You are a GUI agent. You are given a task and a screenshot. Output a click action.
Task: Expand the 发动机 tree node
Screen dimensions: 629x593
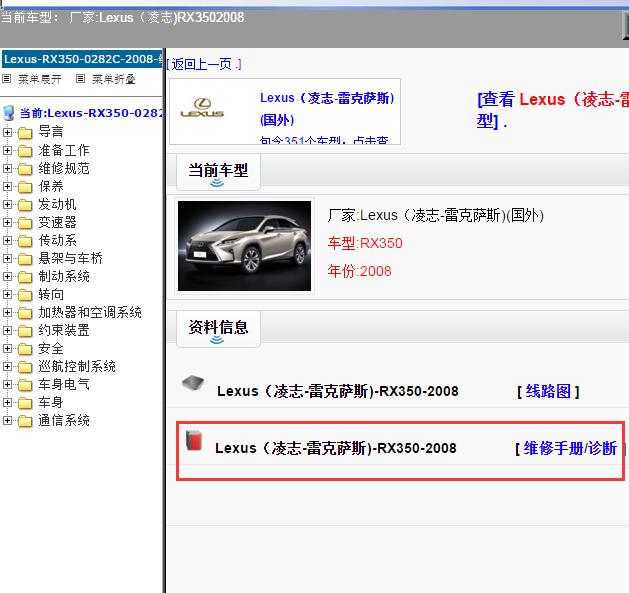click(x=7, y=204)
